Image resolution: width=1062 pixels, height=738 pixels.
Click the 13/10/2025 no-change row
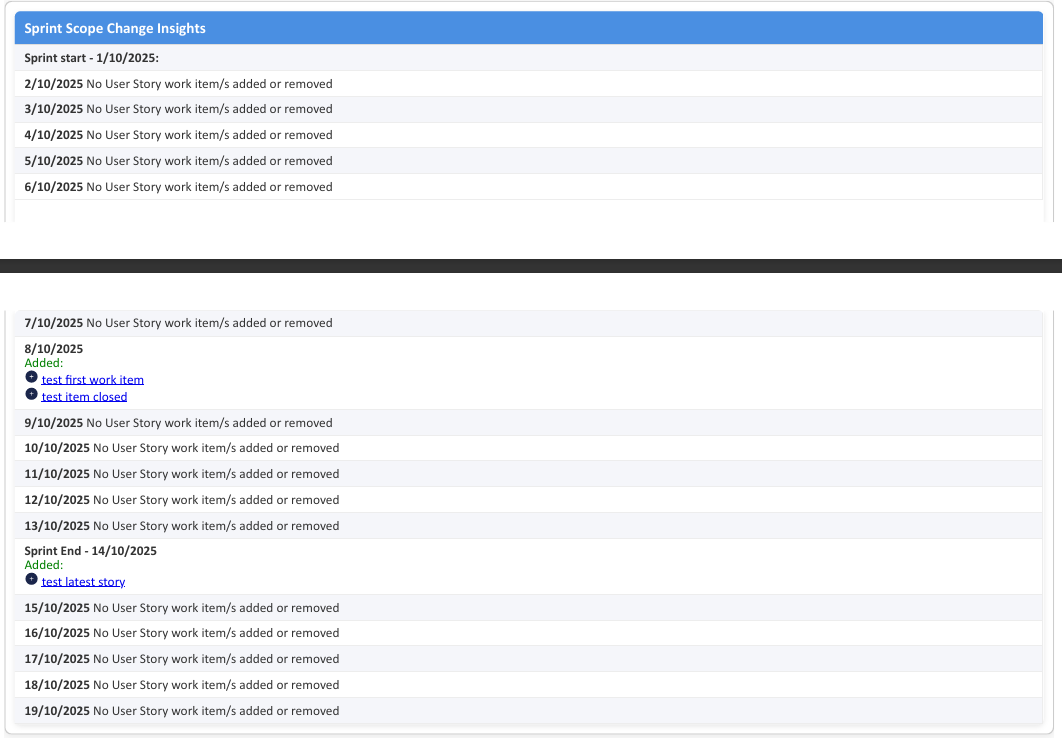point(182,526)
